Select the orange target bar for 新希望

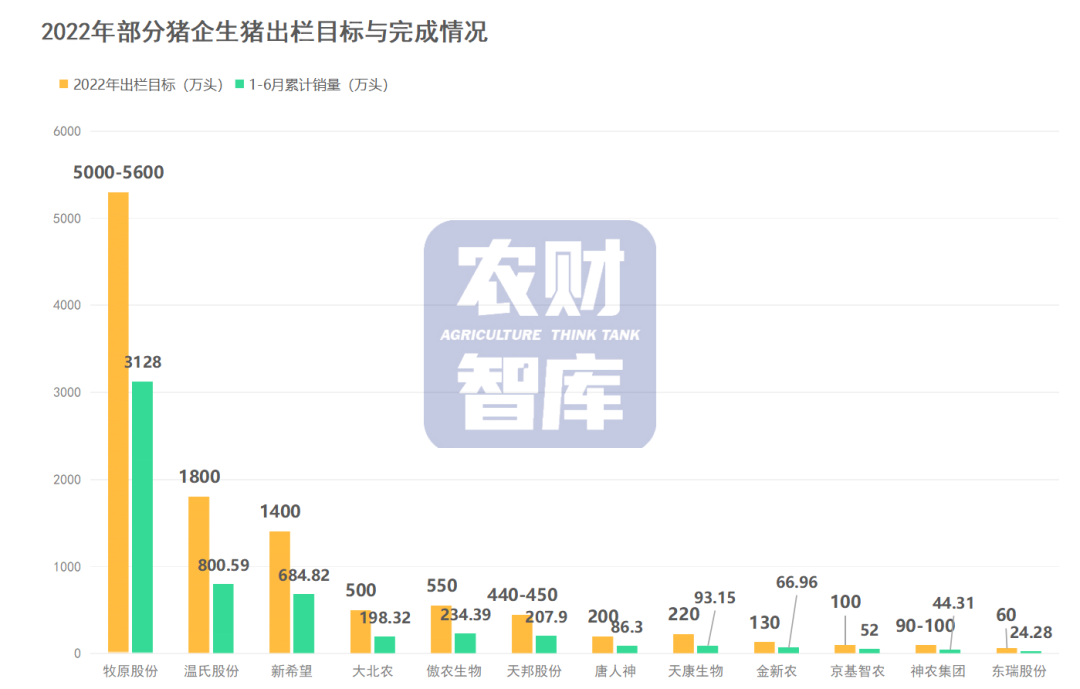(280, 592)
